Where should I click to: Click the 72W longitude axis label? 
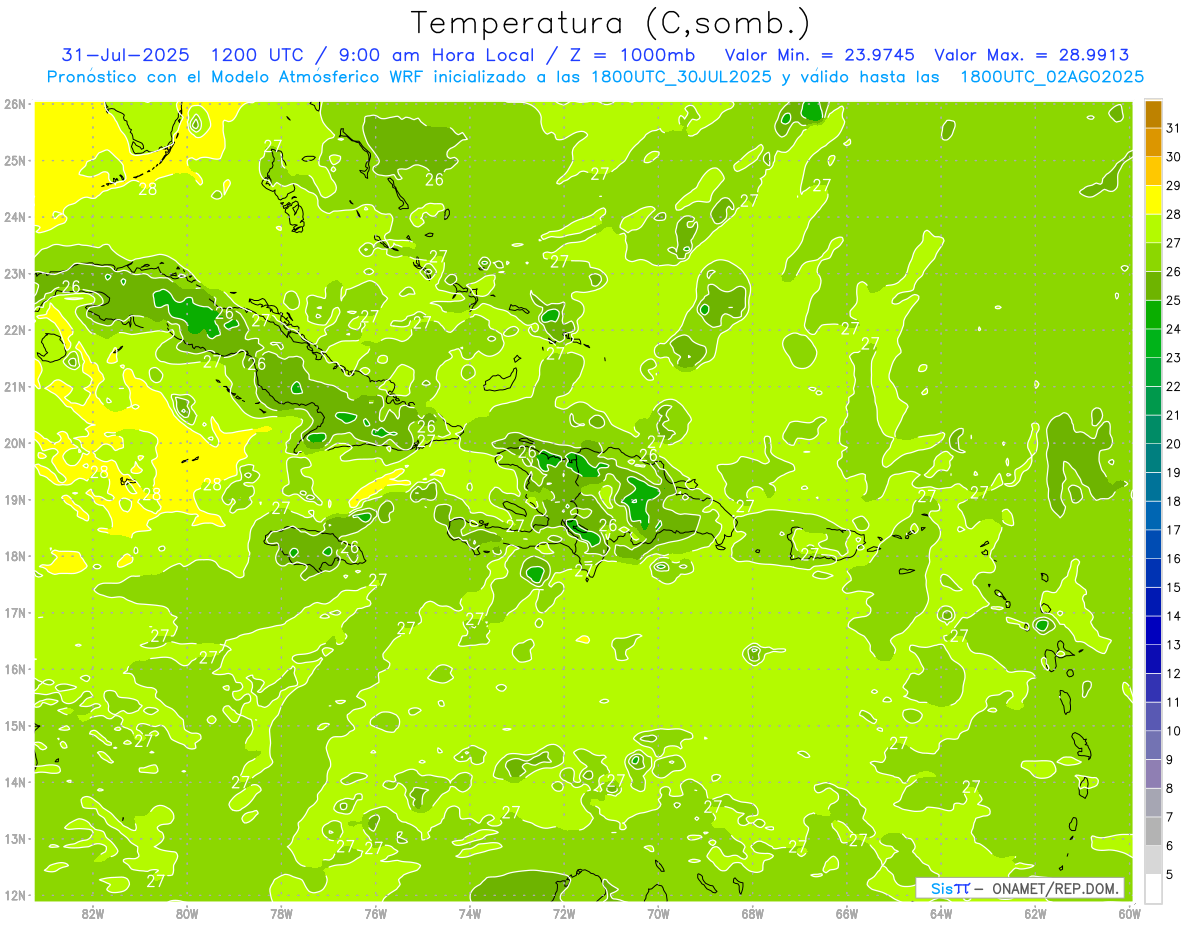pos(564,913)
